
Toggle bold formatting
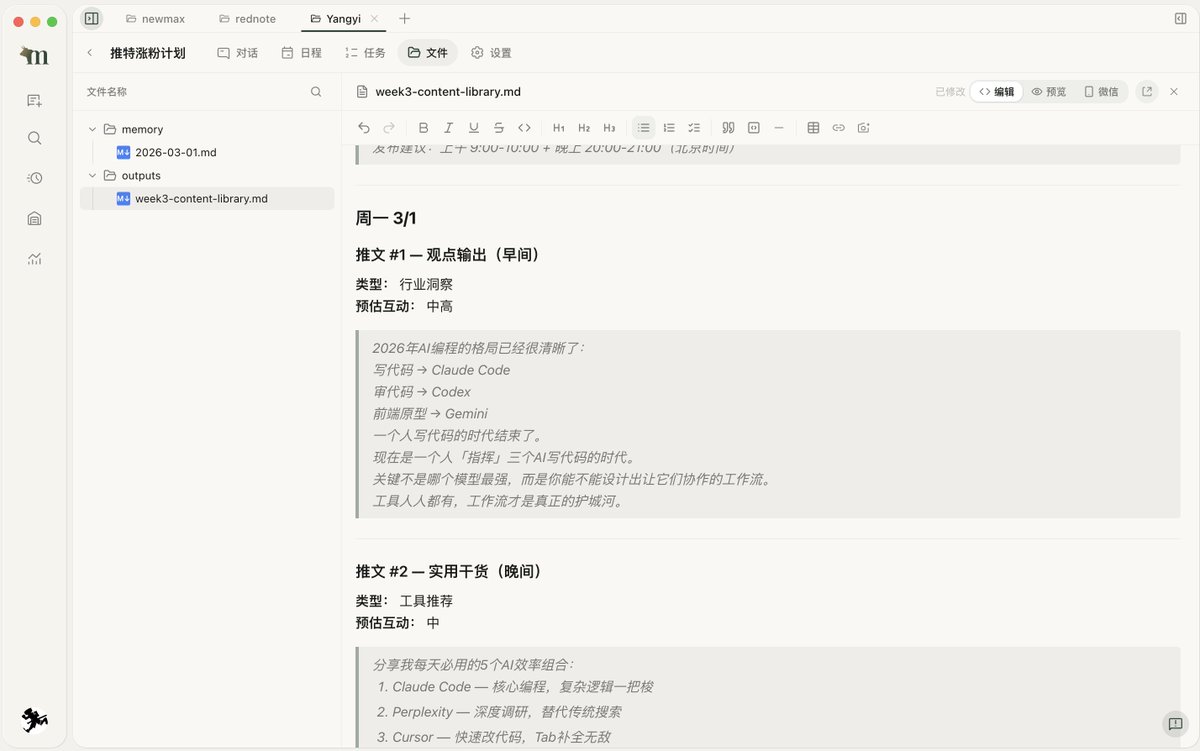pos(423,128)
